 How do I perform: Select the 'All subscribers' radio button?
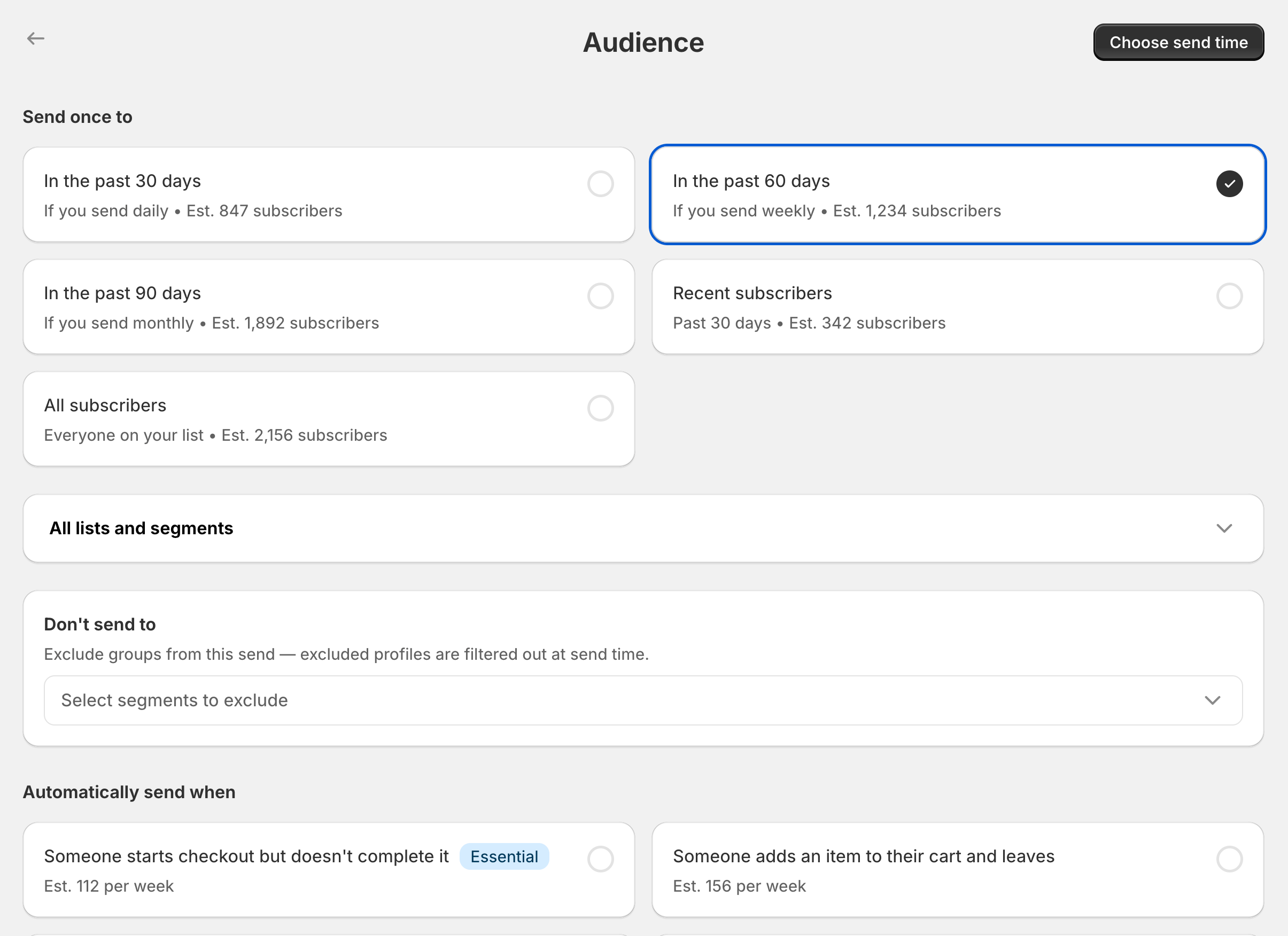pyautogui.click(x=600, y=408)
